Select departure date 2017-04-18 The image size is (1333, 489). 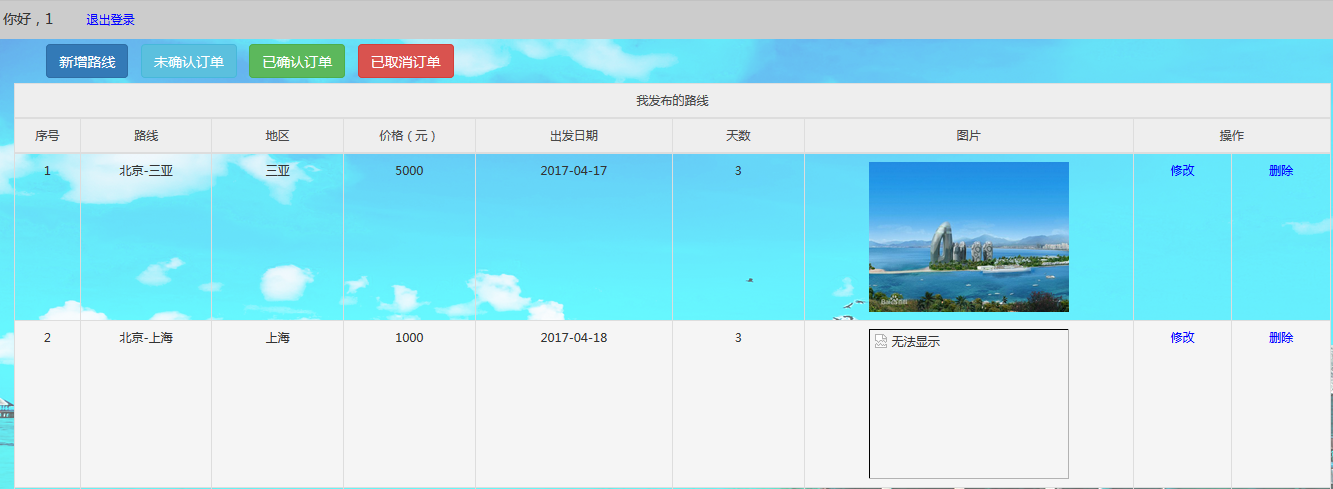pyautogui.click(x=574, y=338)
